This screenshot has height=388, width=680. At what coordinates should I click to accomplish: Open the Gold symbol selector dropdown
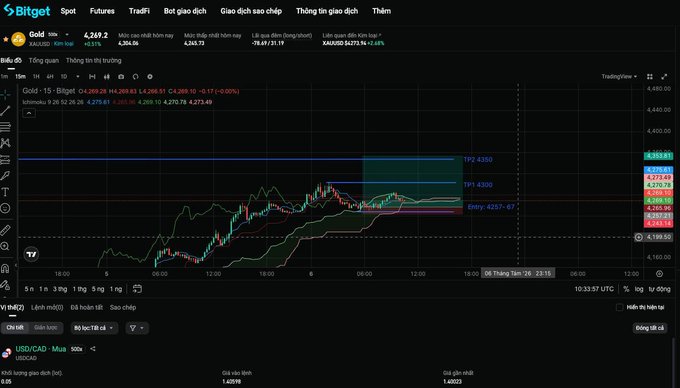(67, 34)
